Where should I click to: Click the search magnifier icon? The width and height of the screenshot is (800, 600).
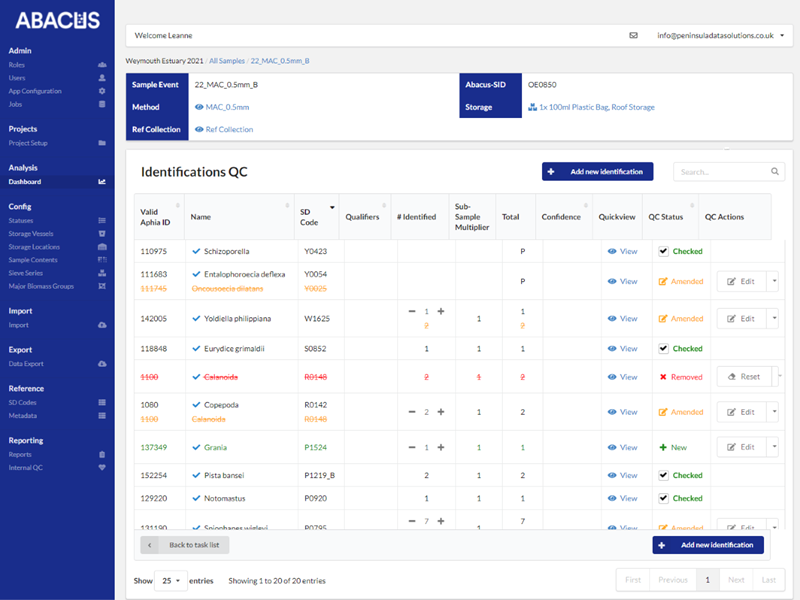click(775, 172)
